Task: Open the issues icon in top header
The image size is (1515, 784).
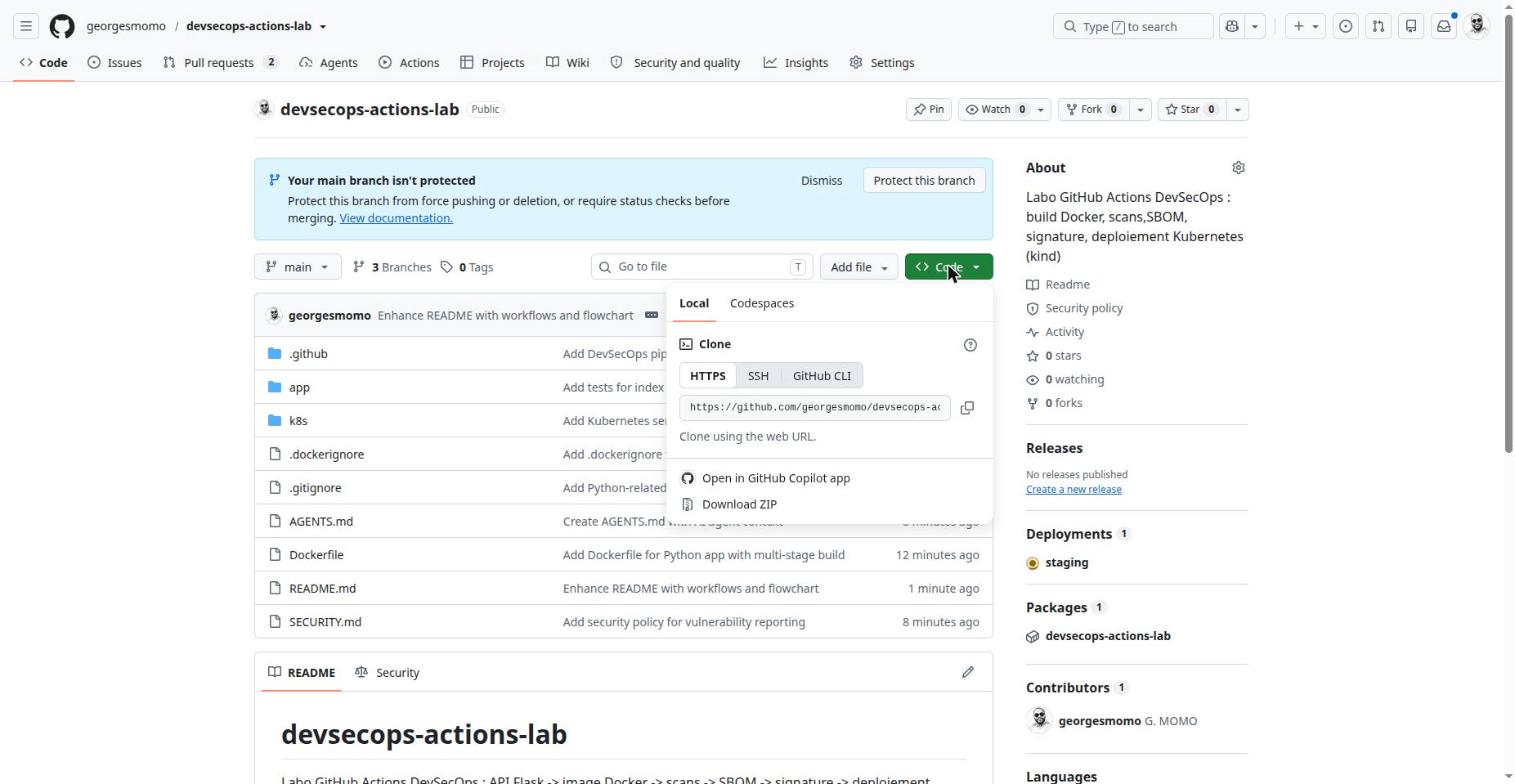Action: click(1346, 26)
